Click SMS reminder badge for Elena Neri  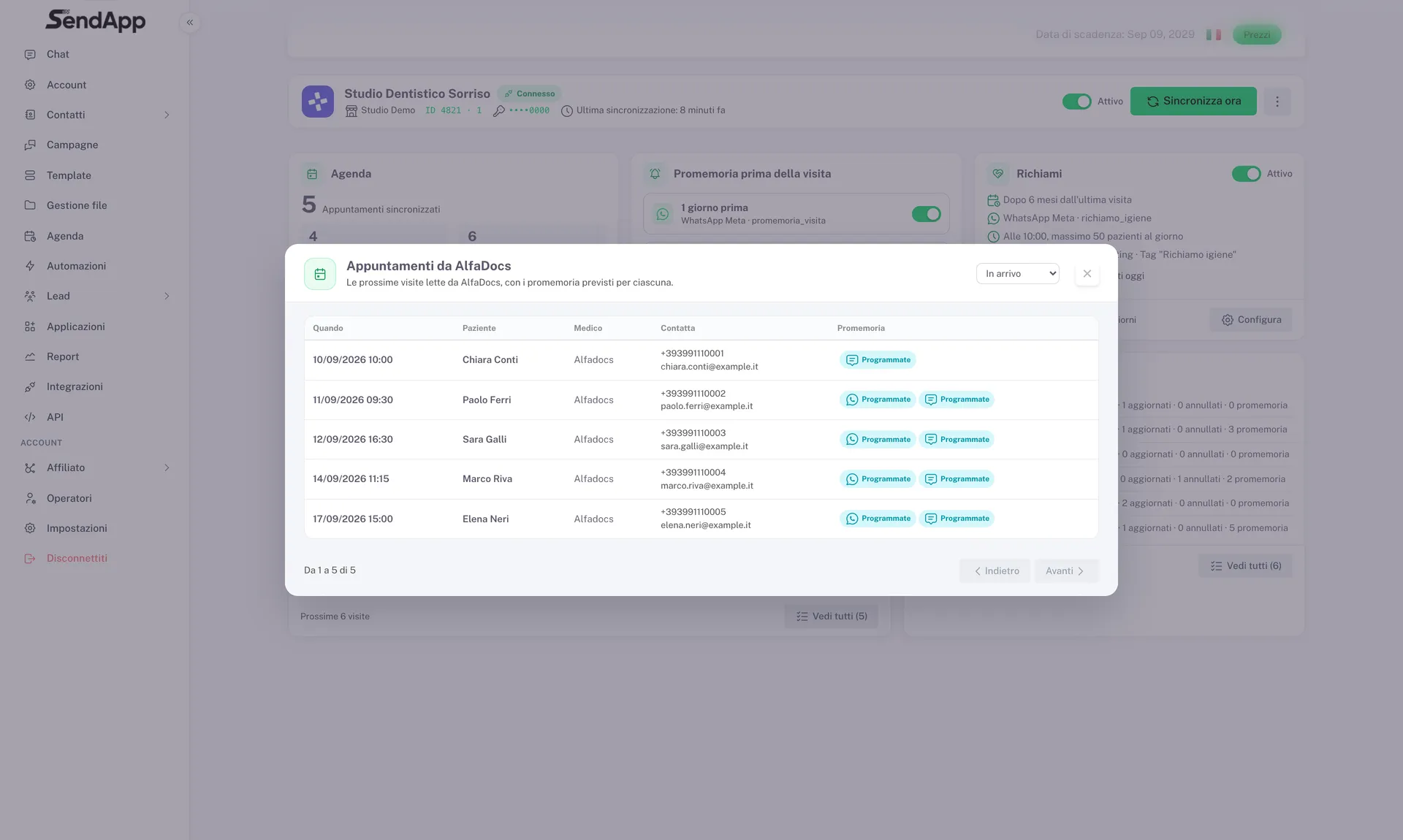tap(957, 519)
